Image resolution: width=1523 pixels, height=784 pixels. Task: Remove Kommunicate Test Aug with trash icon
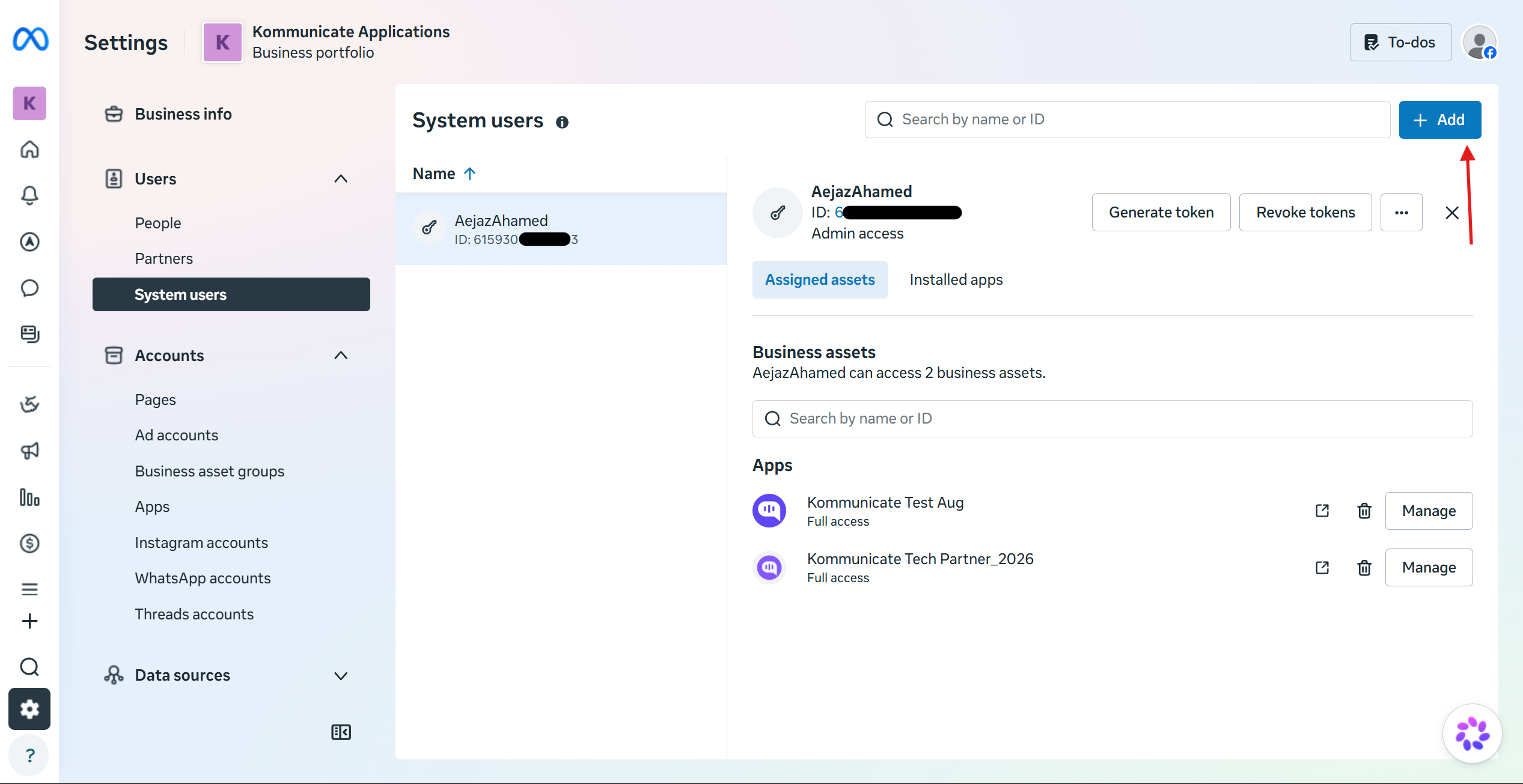coord(1364,511)
